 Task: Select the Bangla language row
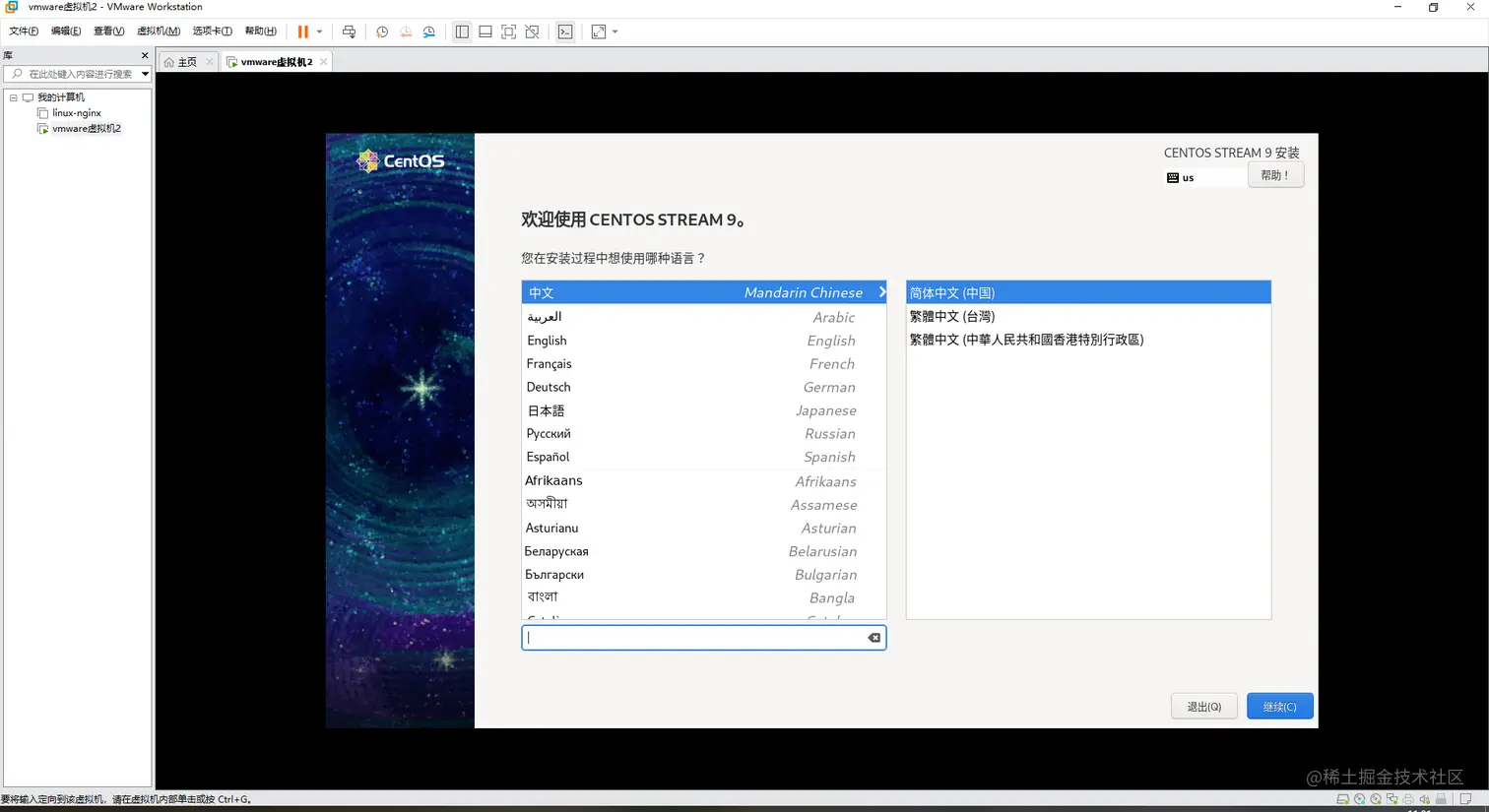coord(703,598)
